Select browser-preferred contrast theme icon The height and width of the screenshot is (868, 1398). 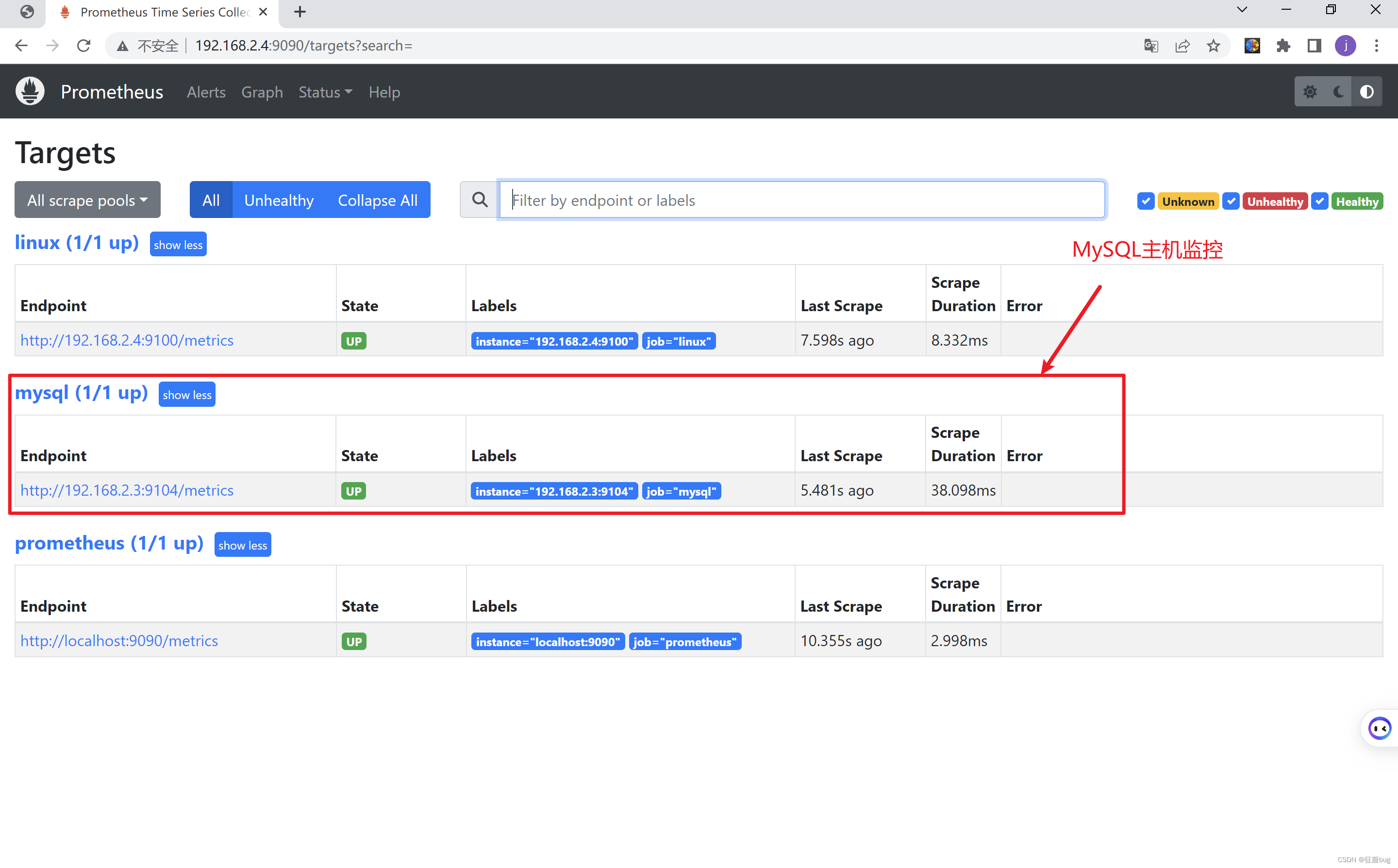pyautogui.click(x=1366, y=92)
